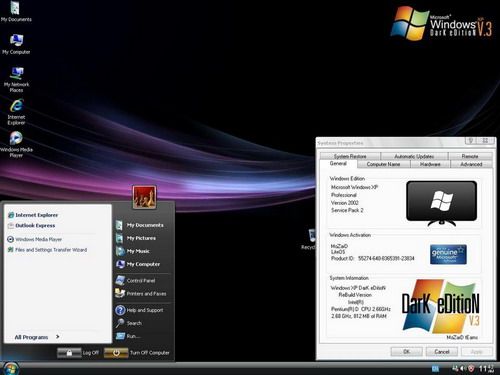Open Internet Explorer desktop icon

pos(16,112)
